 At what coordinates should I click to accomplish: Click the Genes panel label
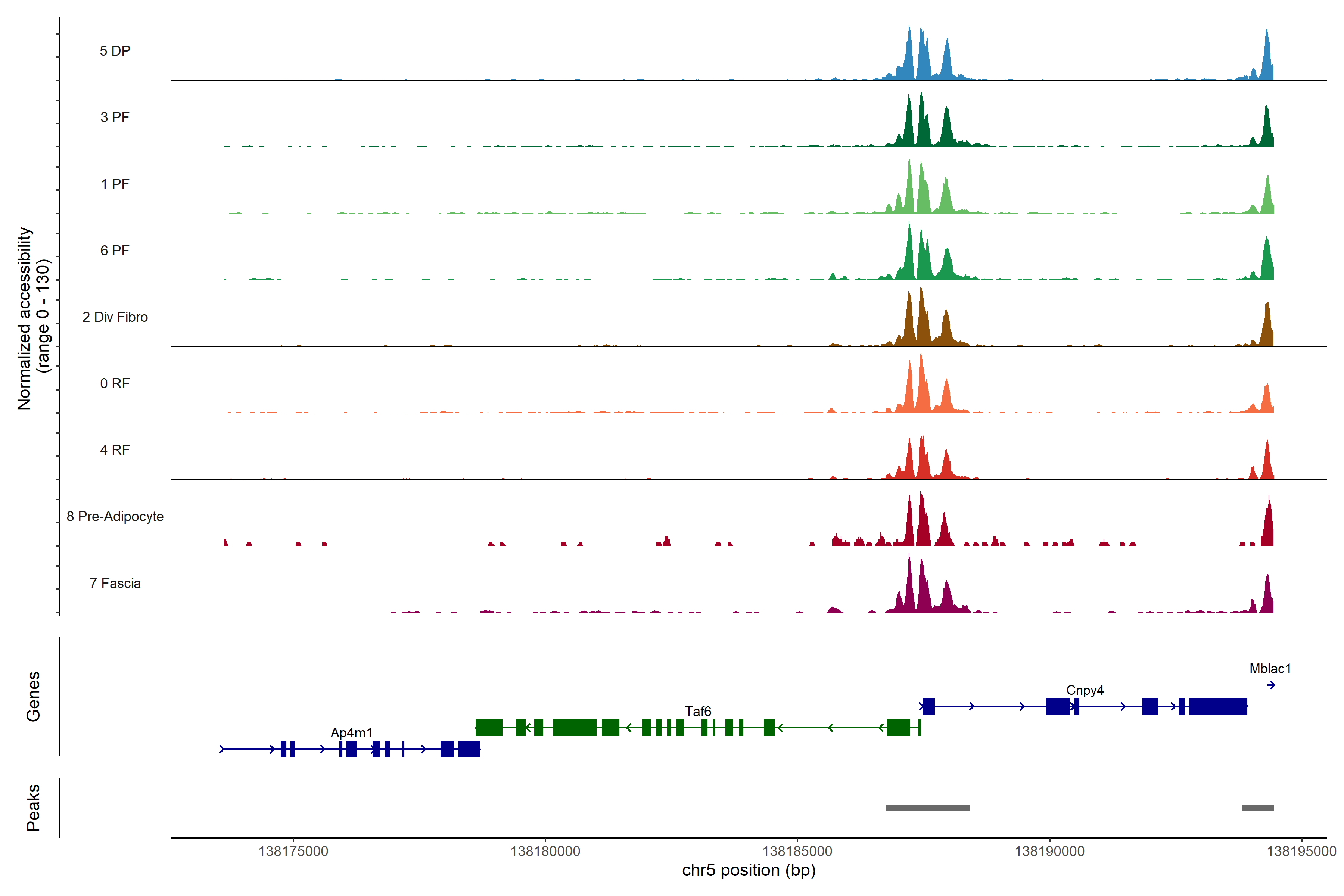(x=33, y=697)
